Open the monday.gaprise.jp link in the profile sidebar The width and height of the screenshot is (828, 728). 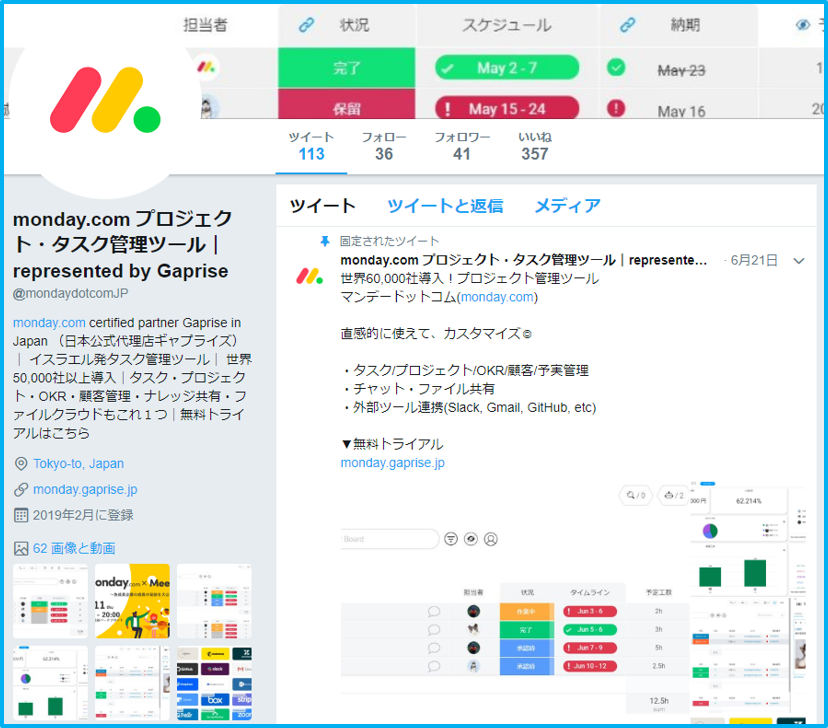[85, 489]
